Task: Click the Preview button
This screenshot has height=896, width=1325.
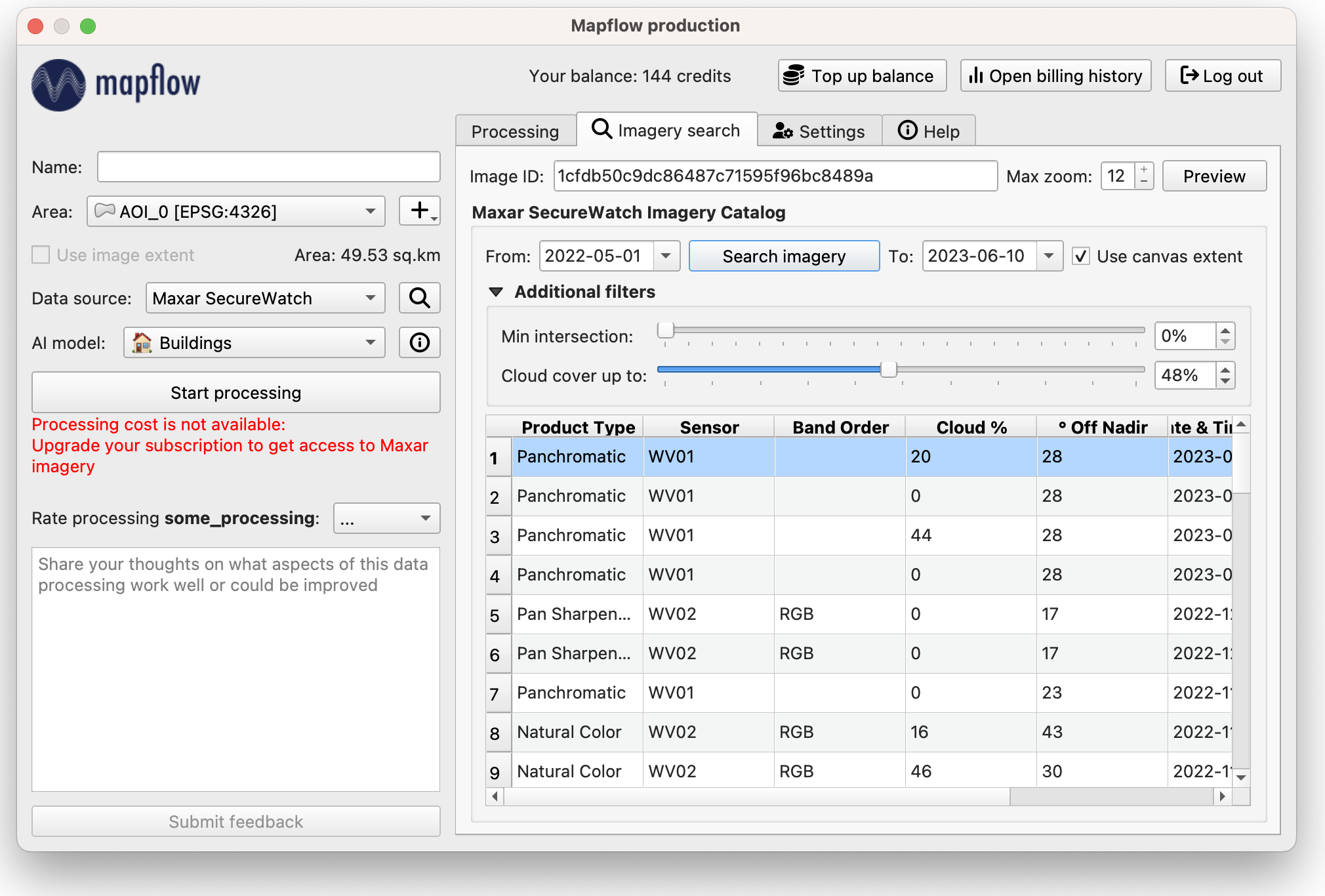Action: (1214, 176)
